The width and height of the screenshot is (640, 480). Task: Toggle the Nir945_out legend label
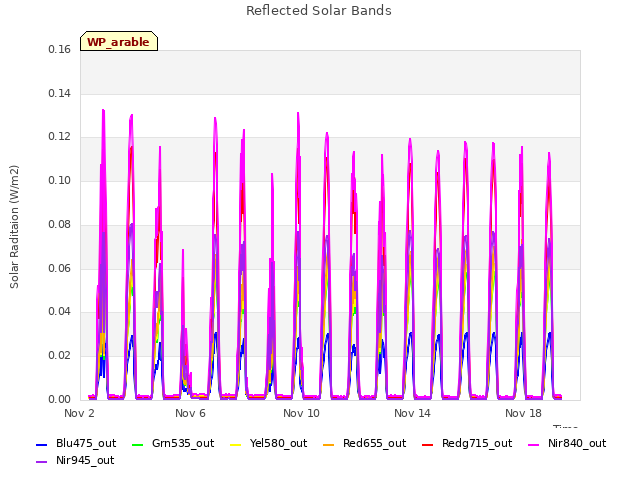pyautogui.click(x=85, y=461)
